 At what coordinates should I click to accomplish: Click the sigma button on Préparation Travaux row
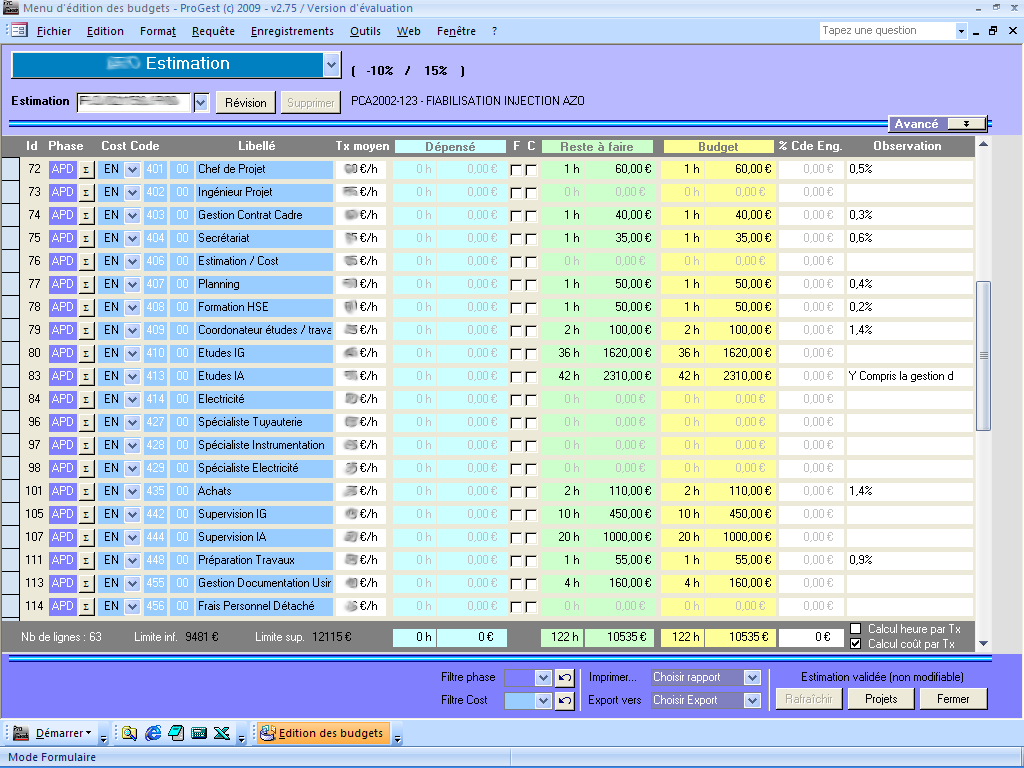86,560
